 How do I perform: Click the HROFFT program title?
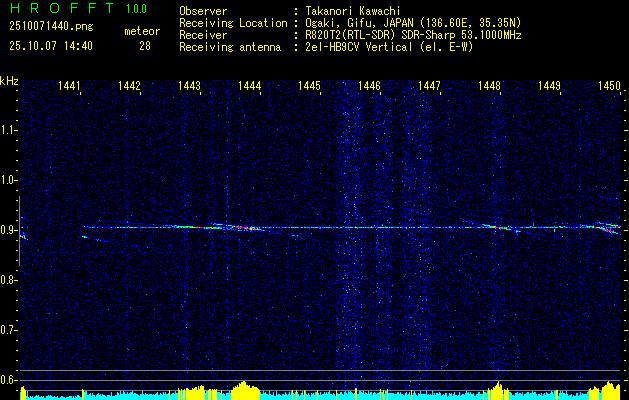(62, 8)
